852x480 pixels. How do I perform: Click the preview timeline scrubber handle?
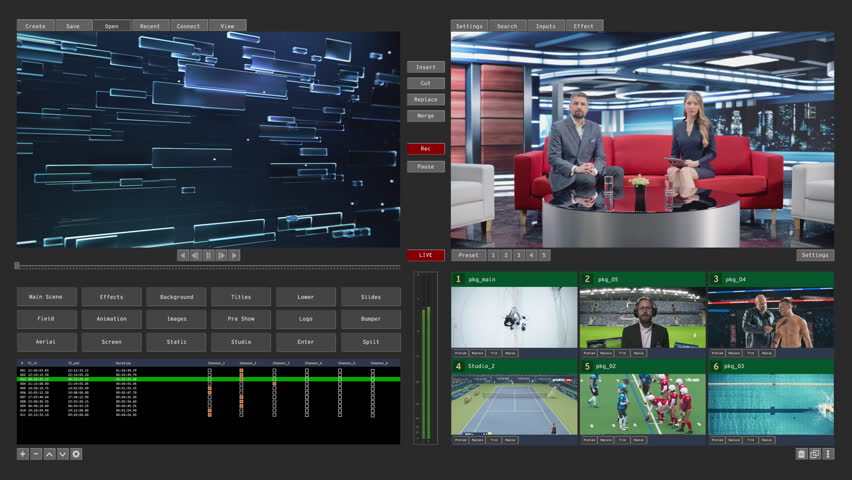[x=17, y=266]
